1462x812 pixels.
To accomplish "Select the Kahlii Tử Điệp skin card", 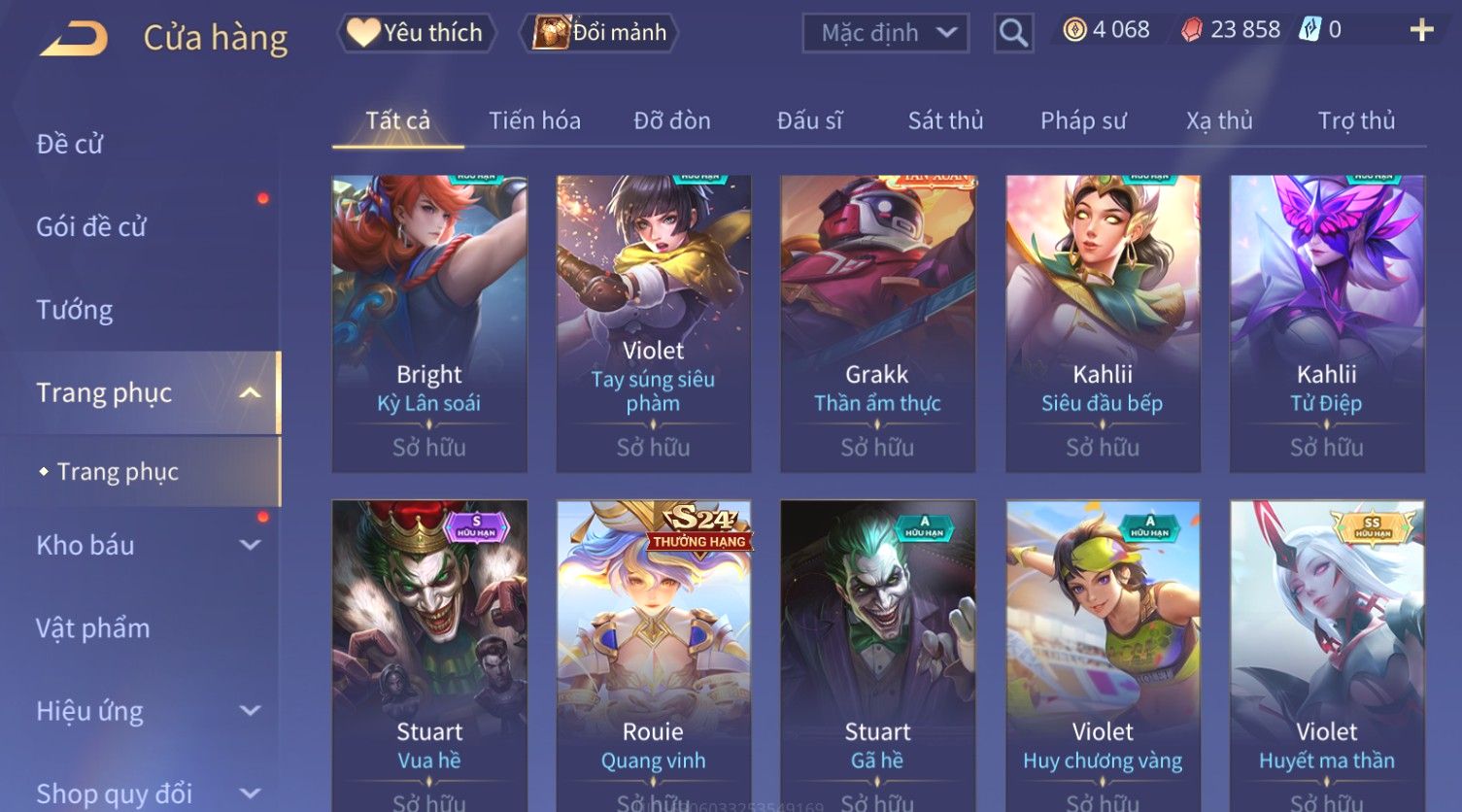I will pyautogui.click(x=1327, y=323).
